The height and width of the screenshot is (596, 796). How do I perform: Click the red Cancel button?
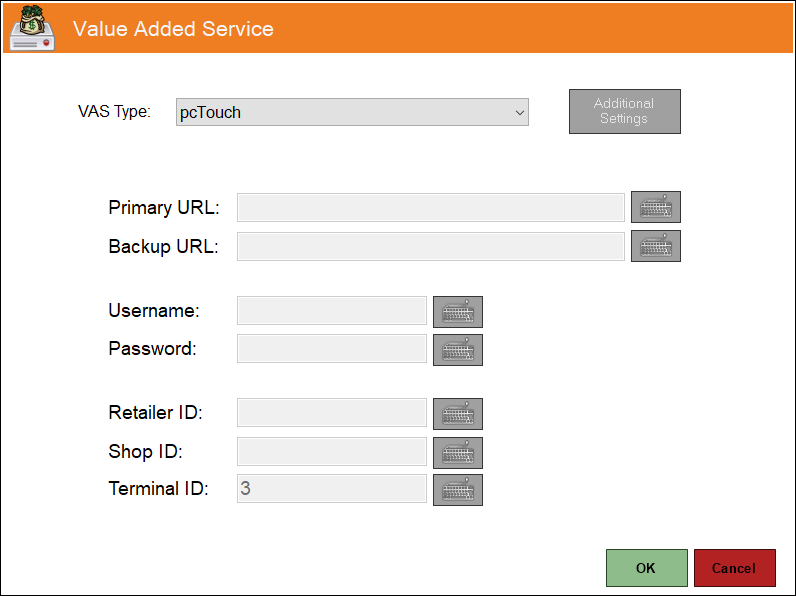734,568
